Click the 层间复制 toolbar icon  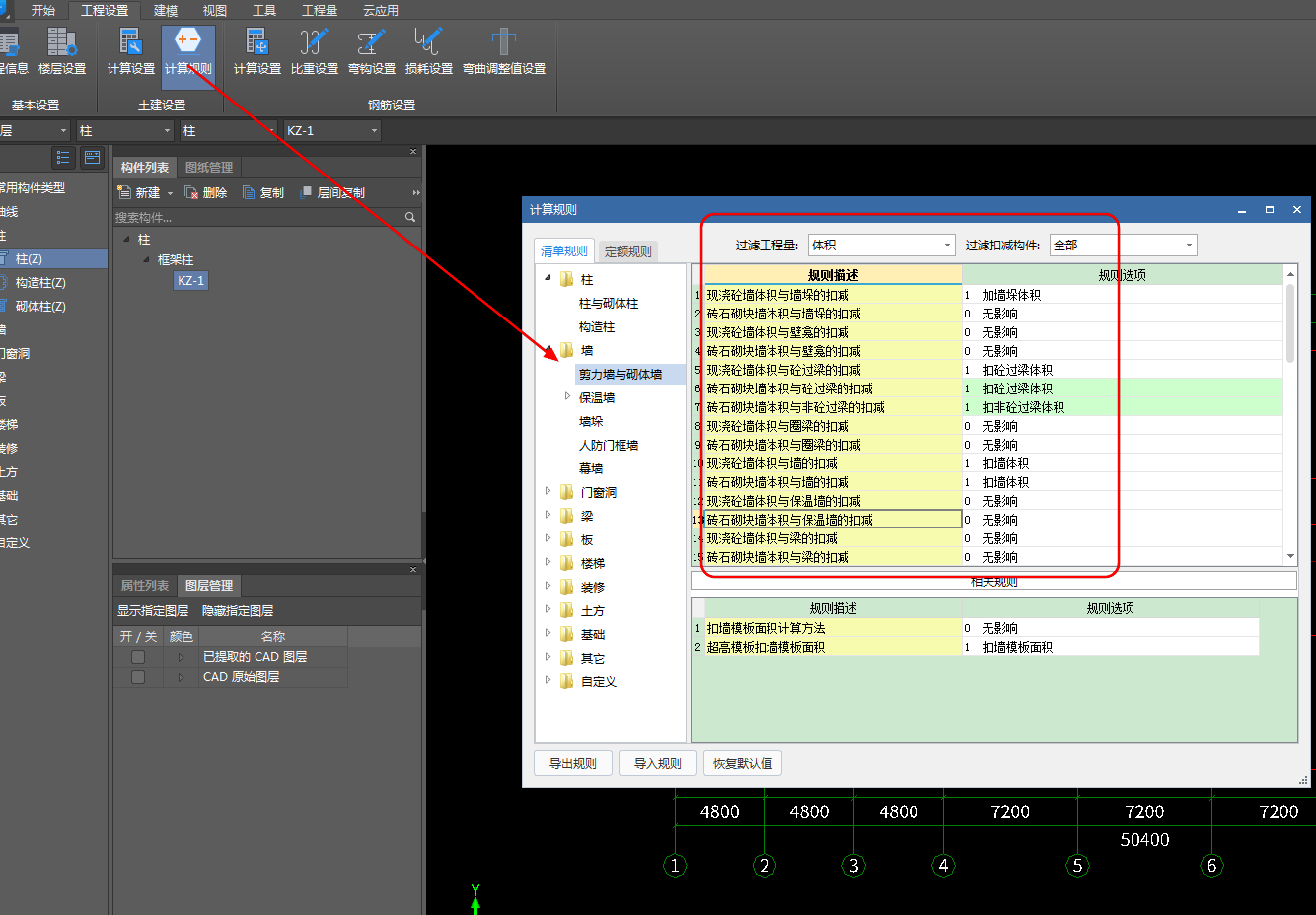(306, 192)
